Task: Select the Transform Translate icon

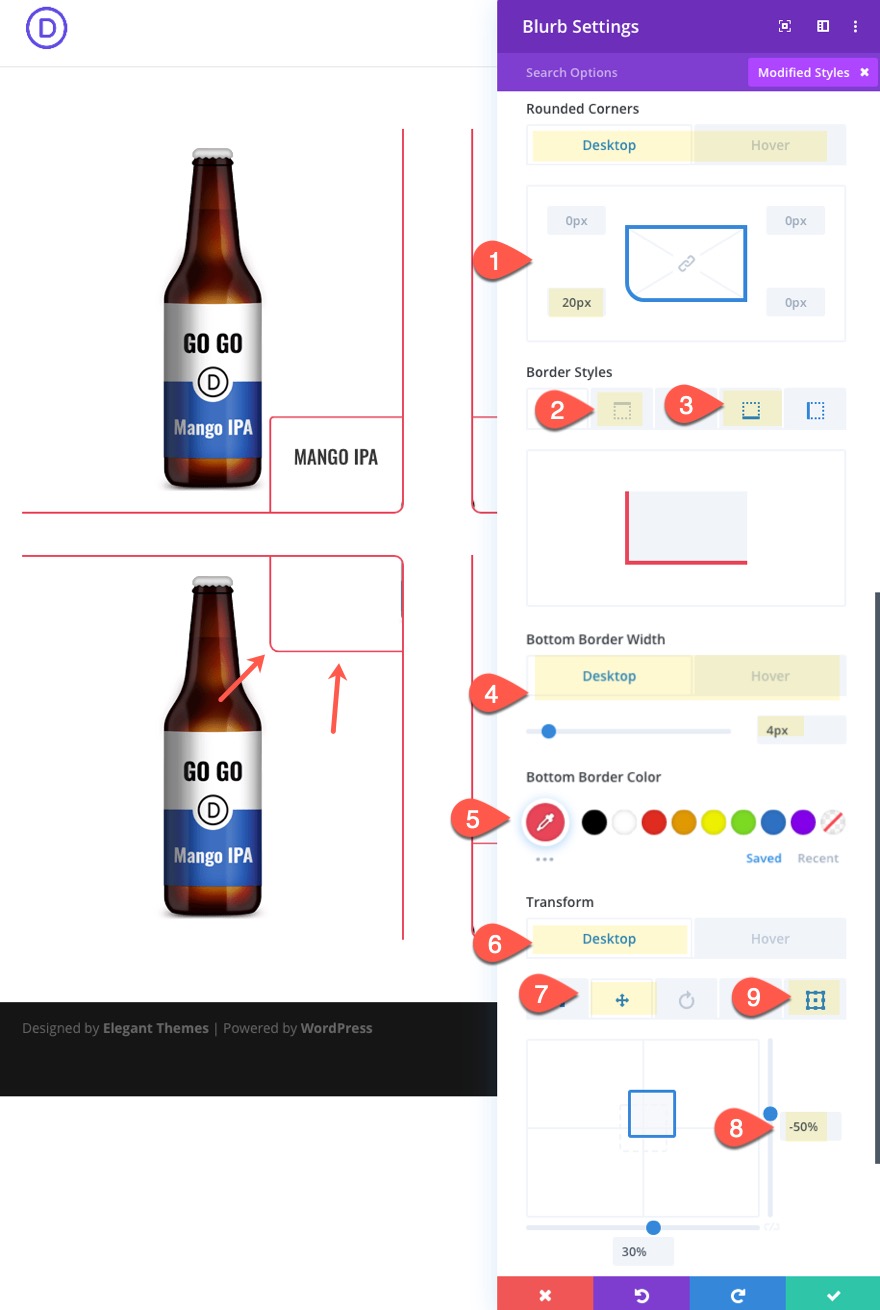Action: (x=621, y=1000)
